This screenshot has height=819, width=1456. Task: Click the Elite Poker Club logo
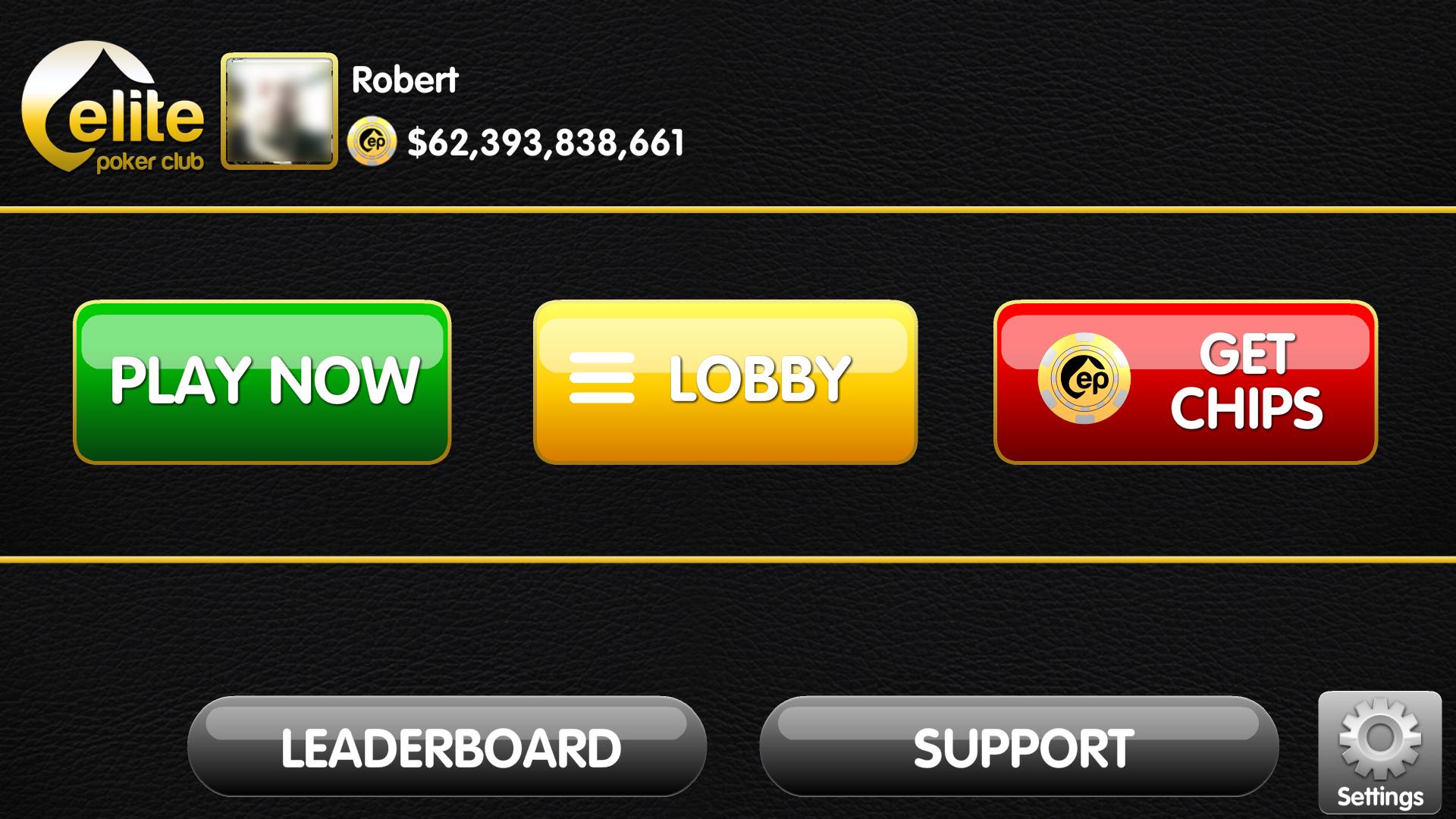pos(113,108)
